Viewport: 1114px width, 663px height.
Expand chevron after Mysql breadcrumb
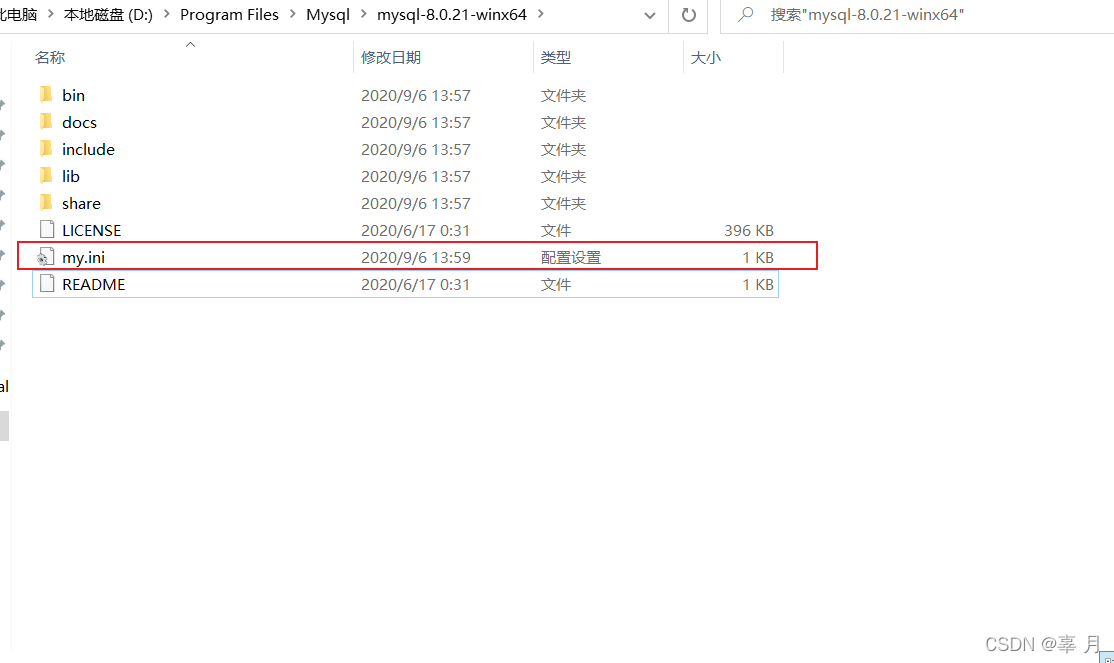tap(363, 14)
